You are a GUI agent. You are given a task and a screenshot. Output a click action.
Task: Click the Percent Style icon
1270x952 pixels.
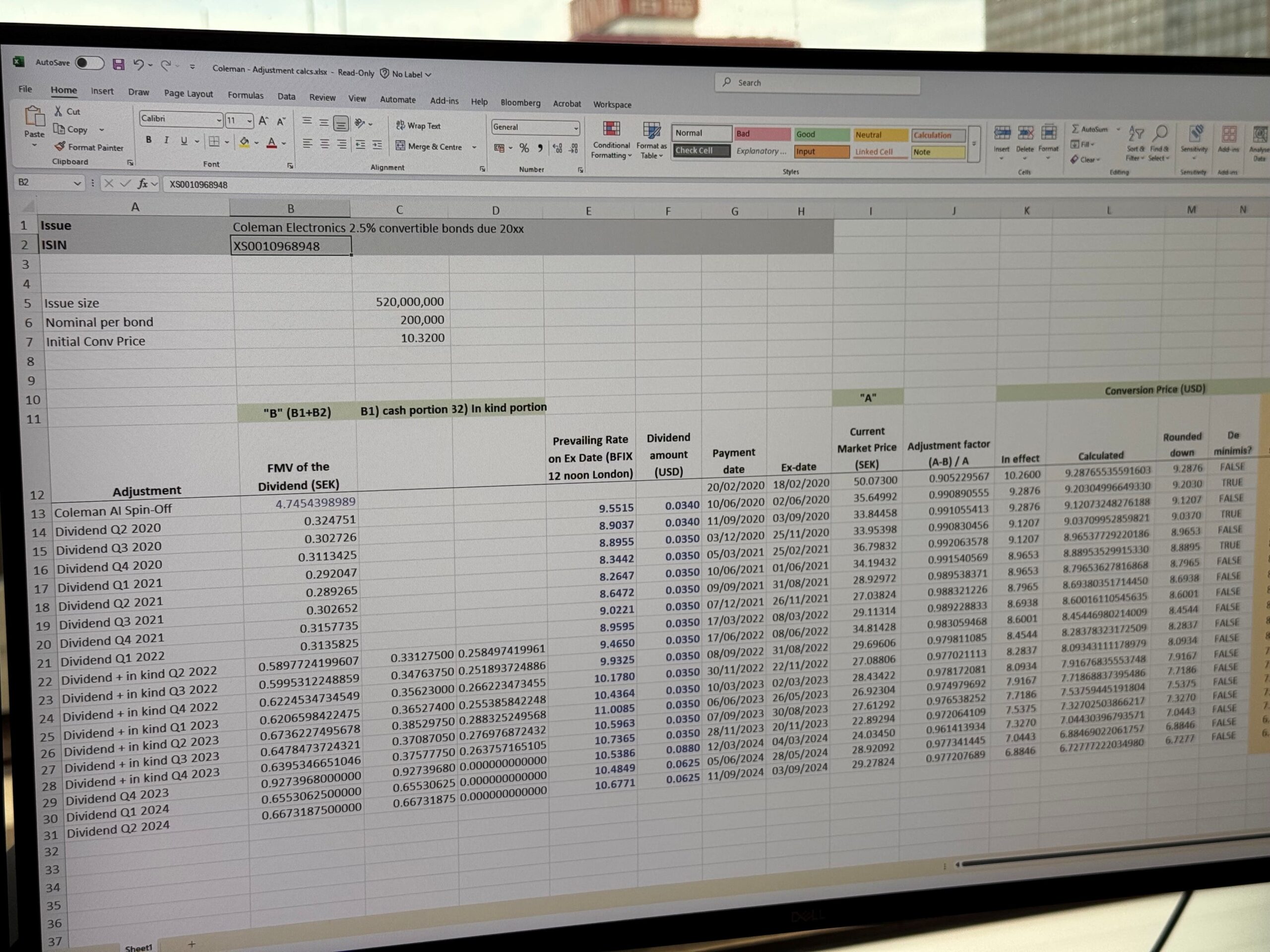tap(523, 148)
